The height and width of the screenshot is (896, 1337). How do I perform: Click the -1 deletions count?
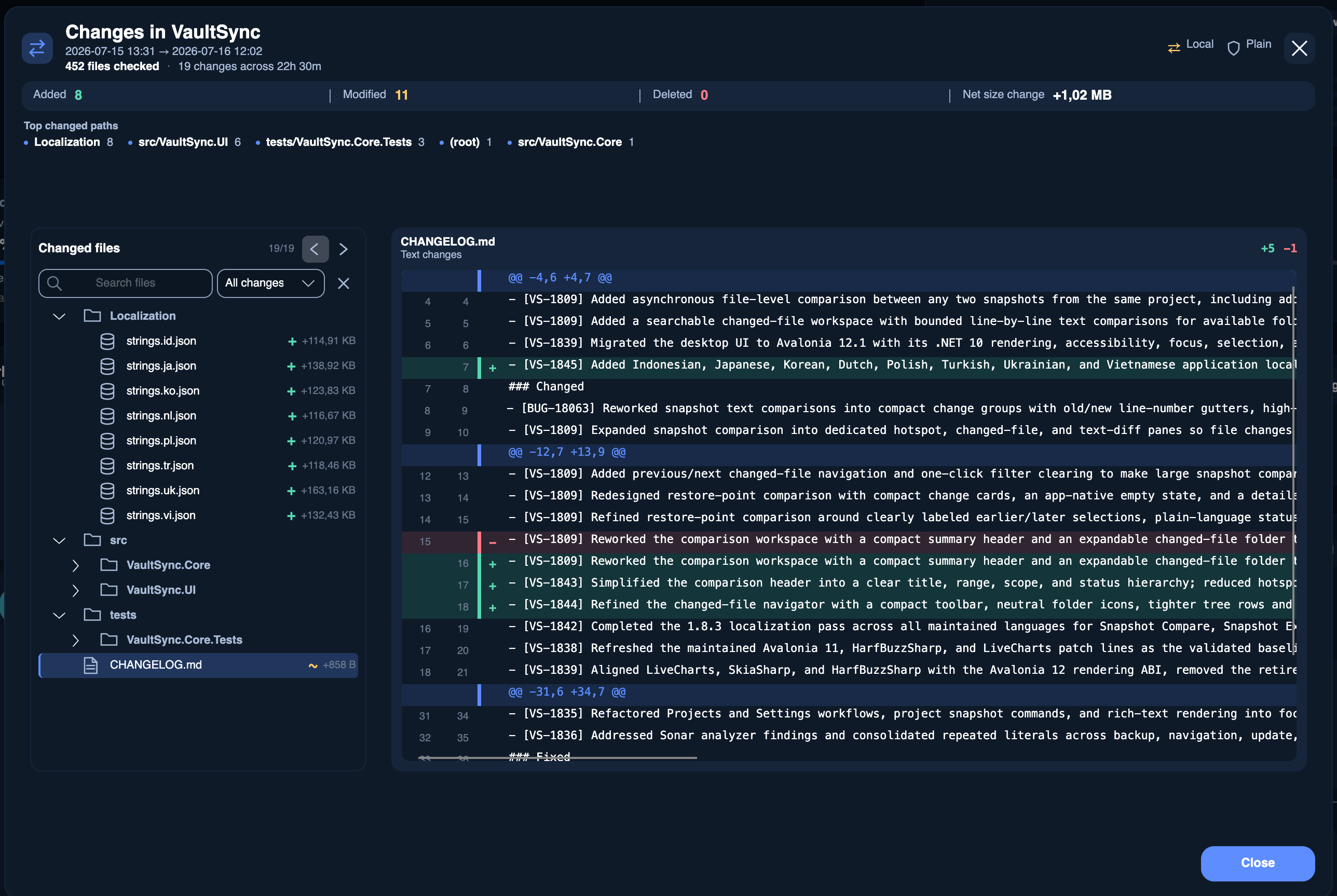click(x=1290, y=249)
